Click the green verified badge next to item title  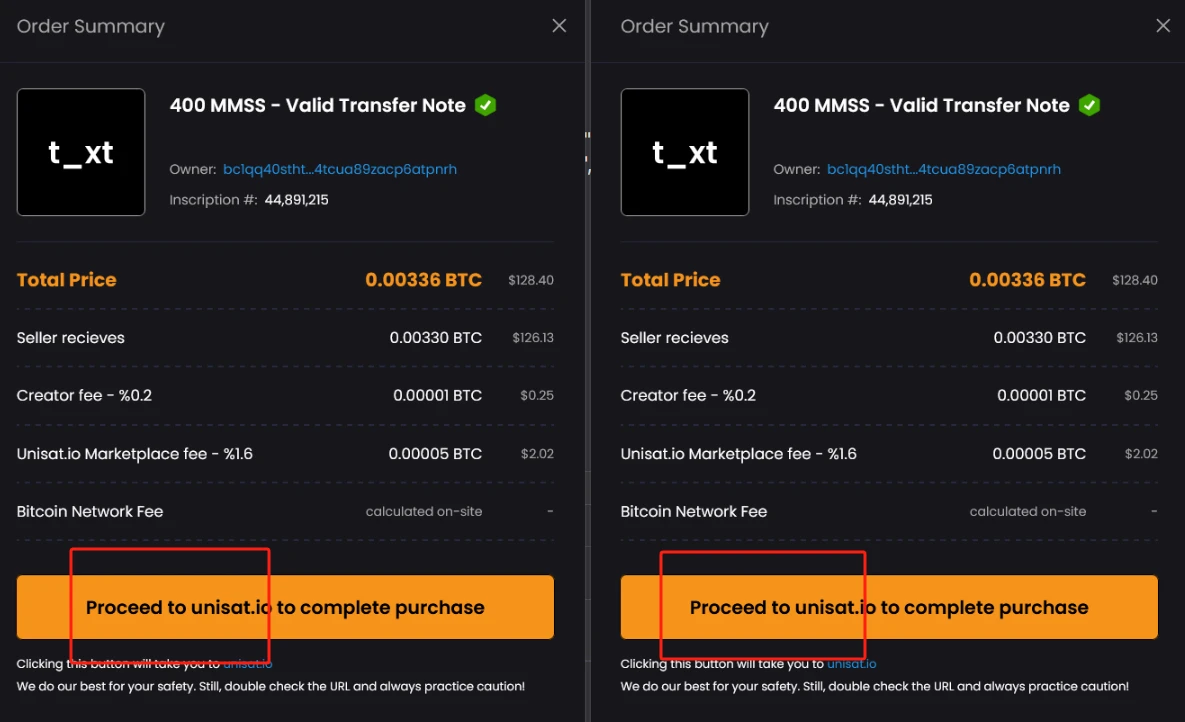coord(486,104)
